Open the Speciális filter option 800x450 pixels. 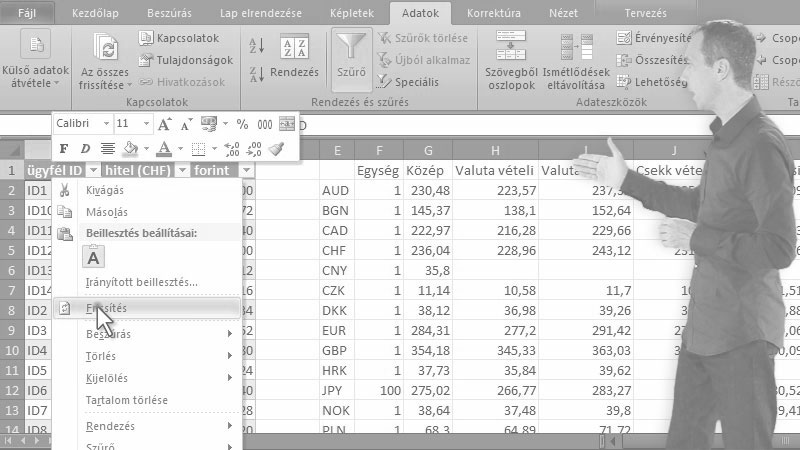[x=408, y=82]
